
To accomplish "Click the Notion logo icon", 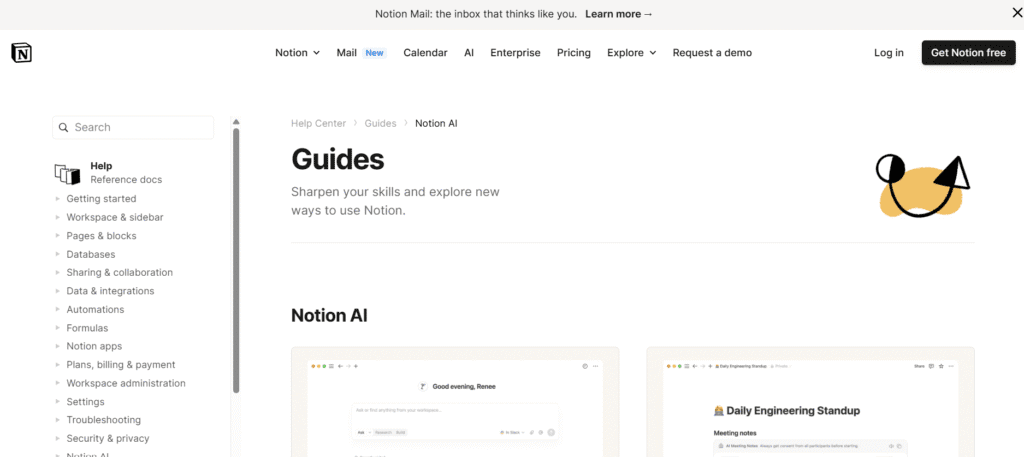I will (x=22, y=53).
